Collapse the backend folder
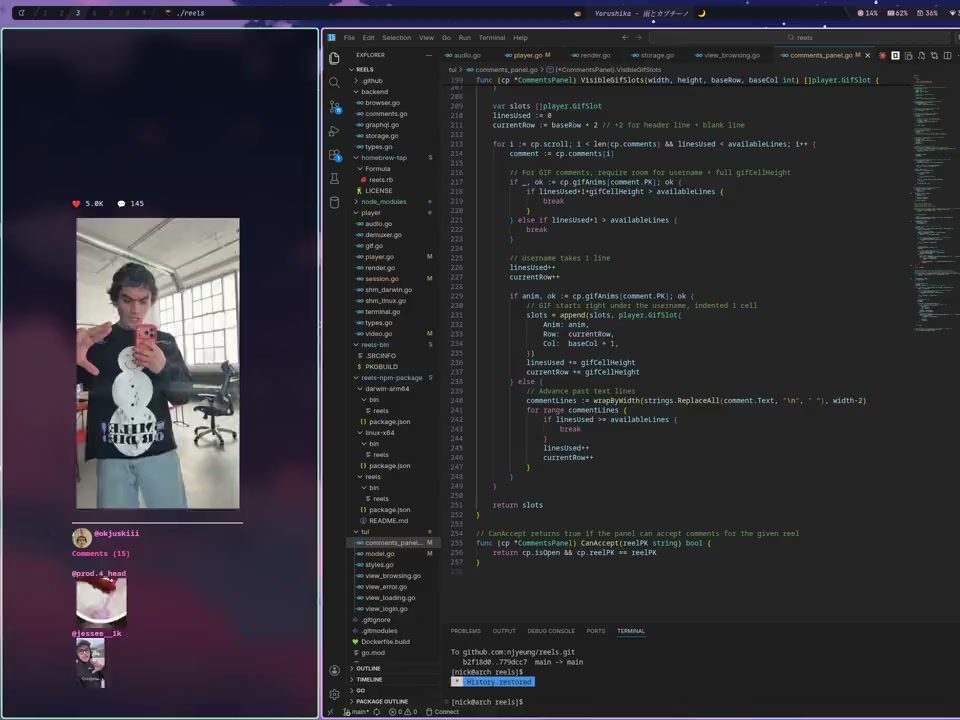960x720 pixels. tap(374, 92)
